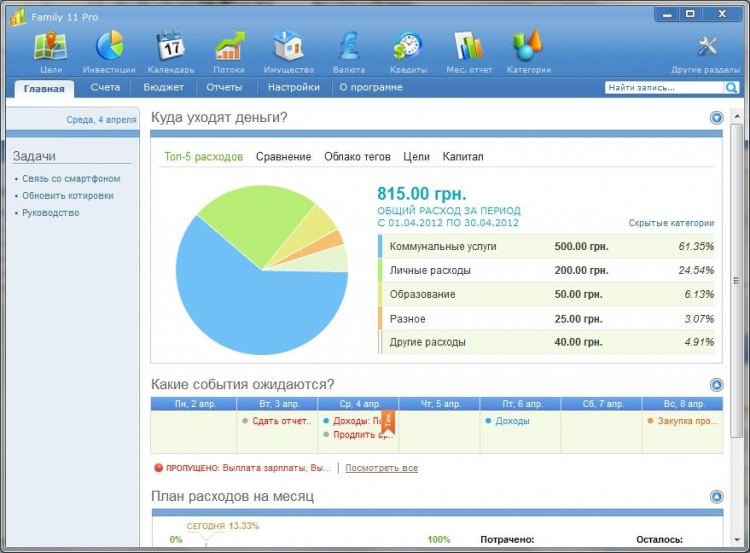Image resolution: width=750 pixels, height=553 pixels.
Task: Open the Закупка про... event on Sunday
Action: (683, 421)
